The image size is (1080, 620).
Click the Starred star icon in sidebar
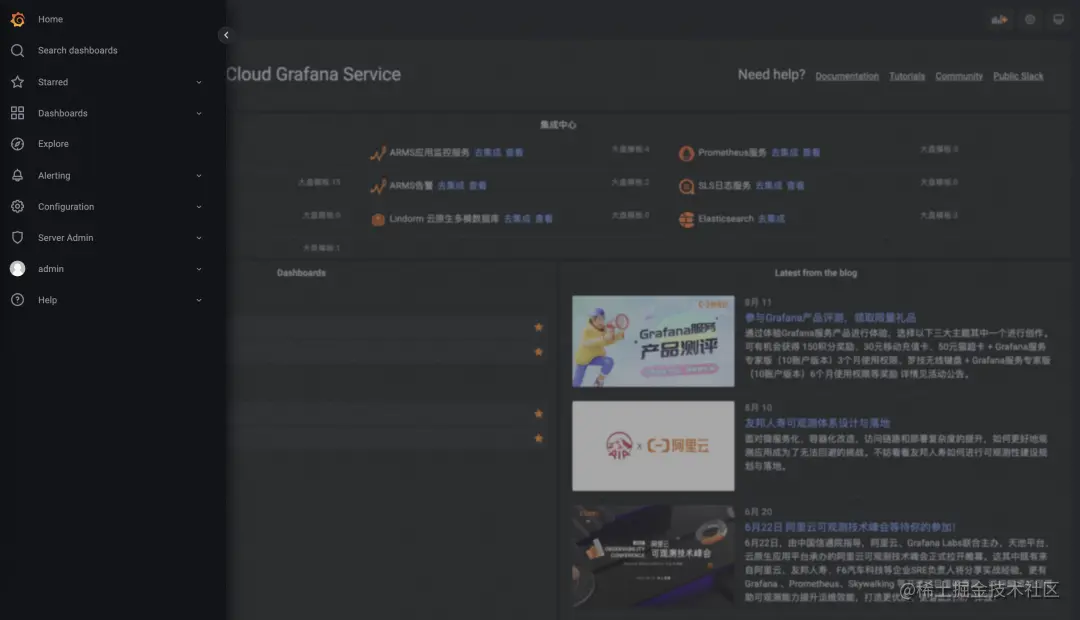click(x=18, y=82)
